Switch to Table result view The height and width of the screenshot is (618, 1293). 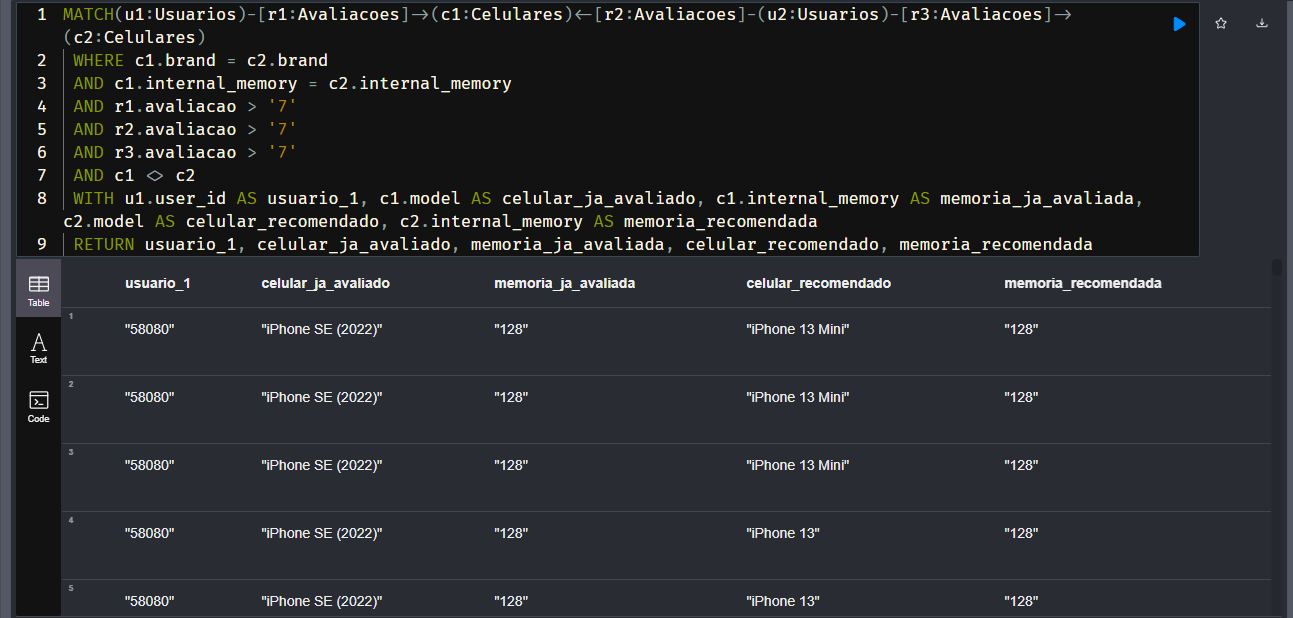[x=38, y=290]
